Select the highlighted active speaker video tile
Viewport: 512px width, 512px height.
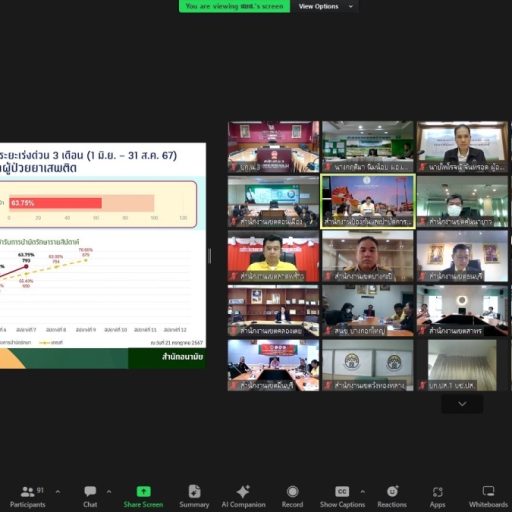click(368, 201)
